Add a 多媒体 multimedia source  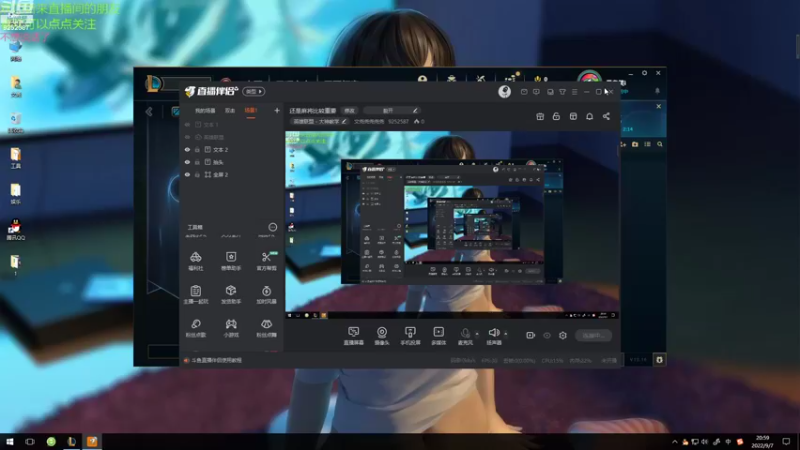(x=438, y=336)
